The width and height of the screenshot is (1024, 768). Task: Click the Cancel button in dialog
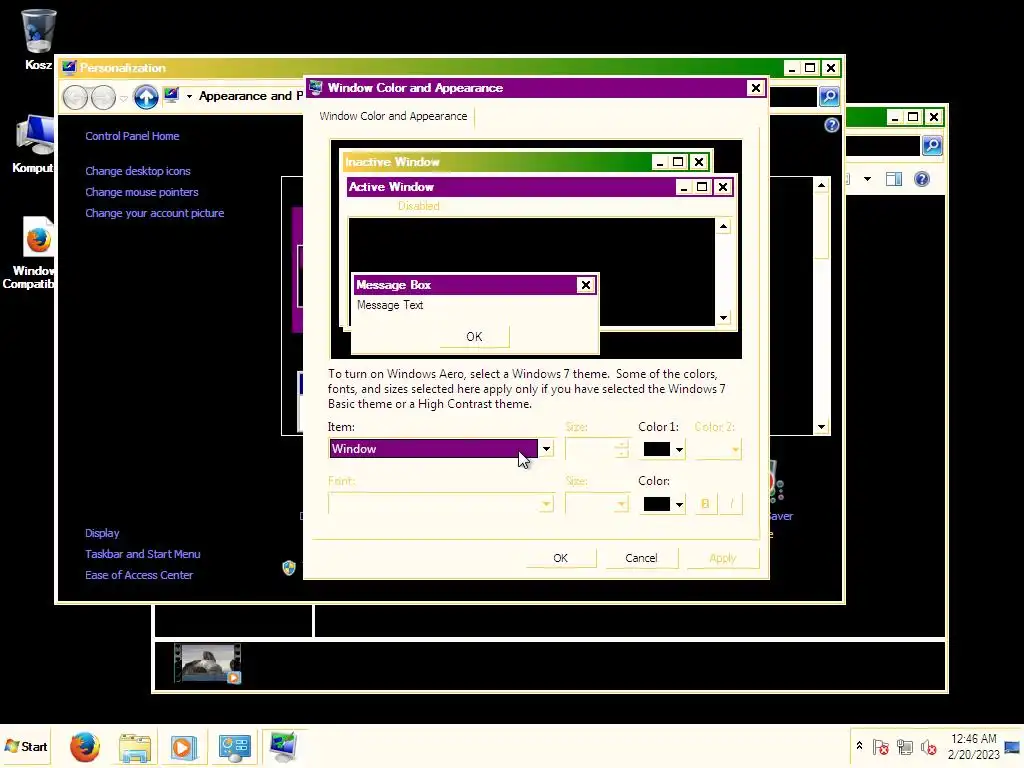click(641, 558)
